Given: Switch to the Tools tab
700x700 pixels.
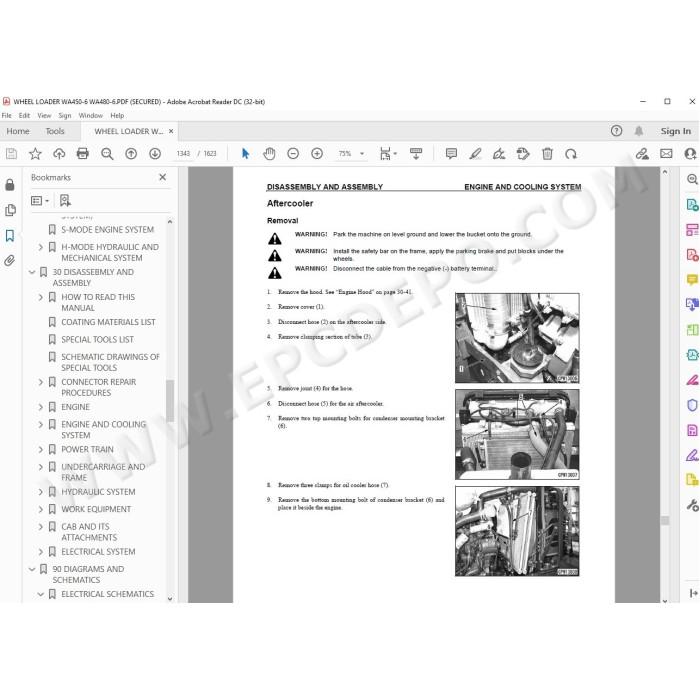Looking at the screenshot, I should coord(55,131).
